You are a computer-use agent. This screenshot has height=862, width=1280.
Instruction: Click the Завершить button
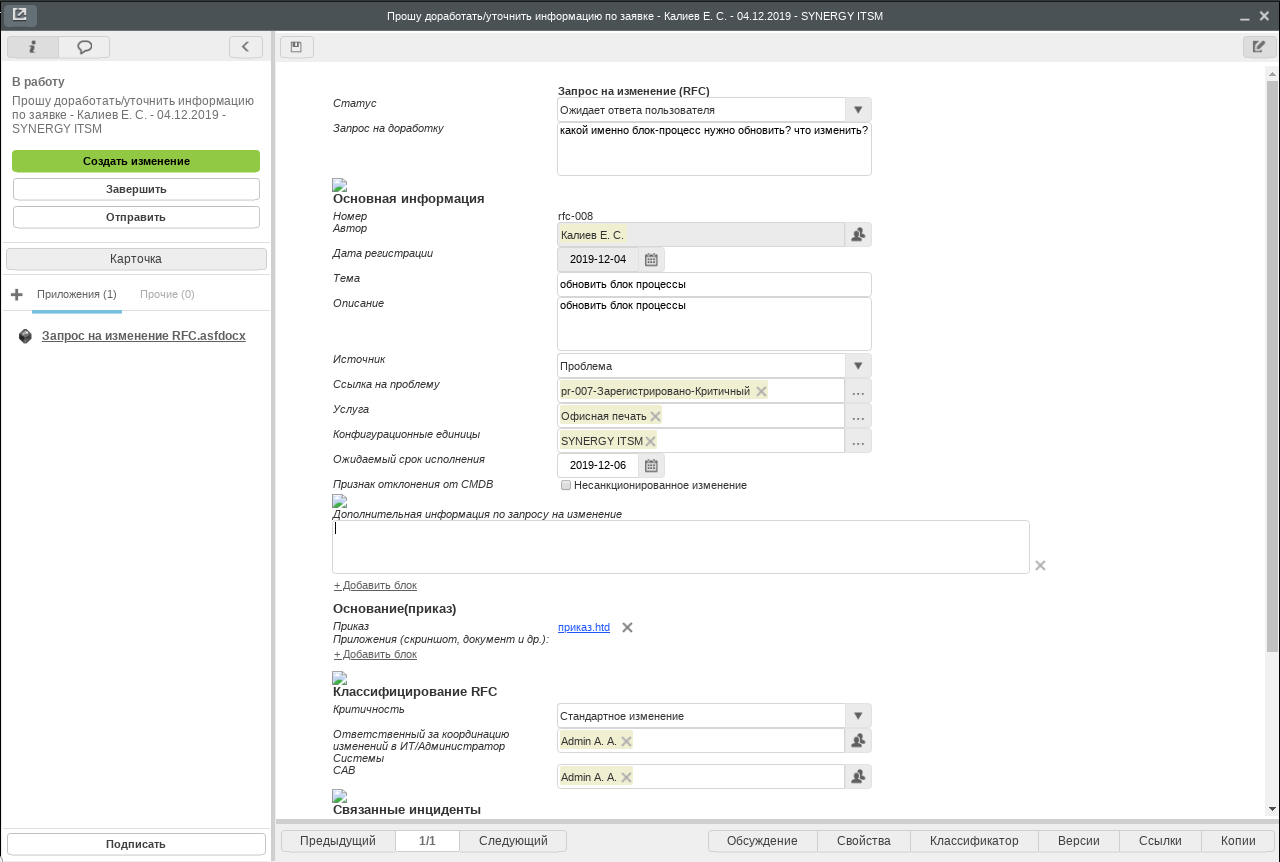point(136,189)
